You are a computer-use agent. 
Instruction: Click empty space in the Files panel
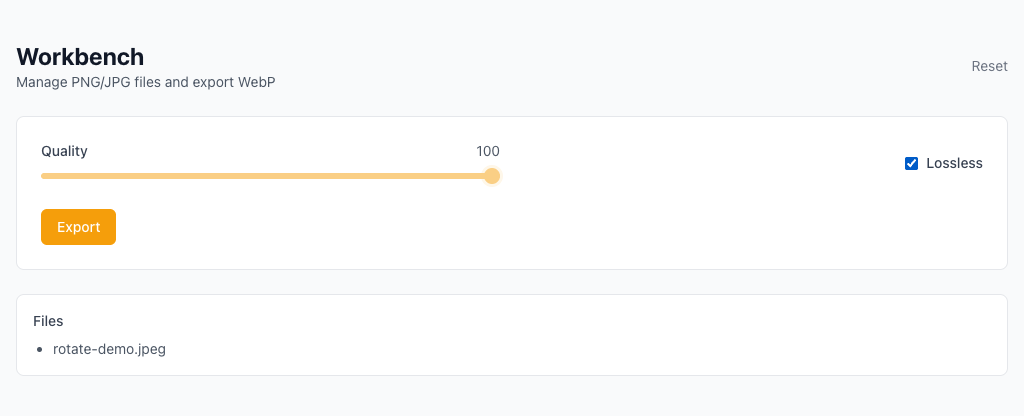tap(600, 340)
